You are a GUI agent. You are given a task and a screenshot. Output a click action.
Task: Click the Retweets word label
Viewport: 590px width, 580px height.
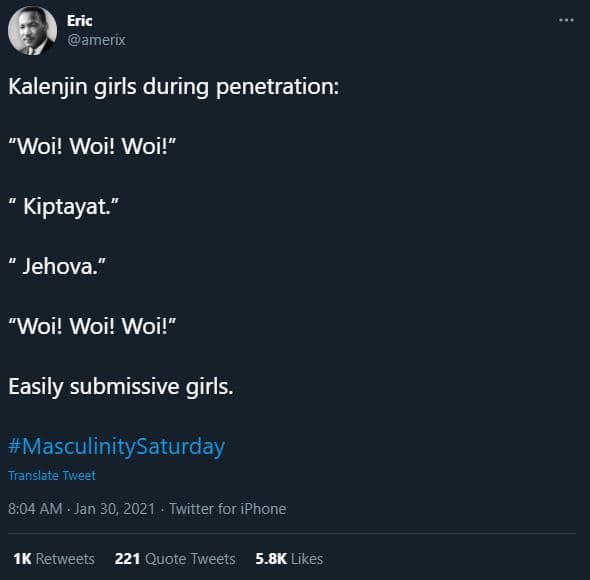coord(65,559)
